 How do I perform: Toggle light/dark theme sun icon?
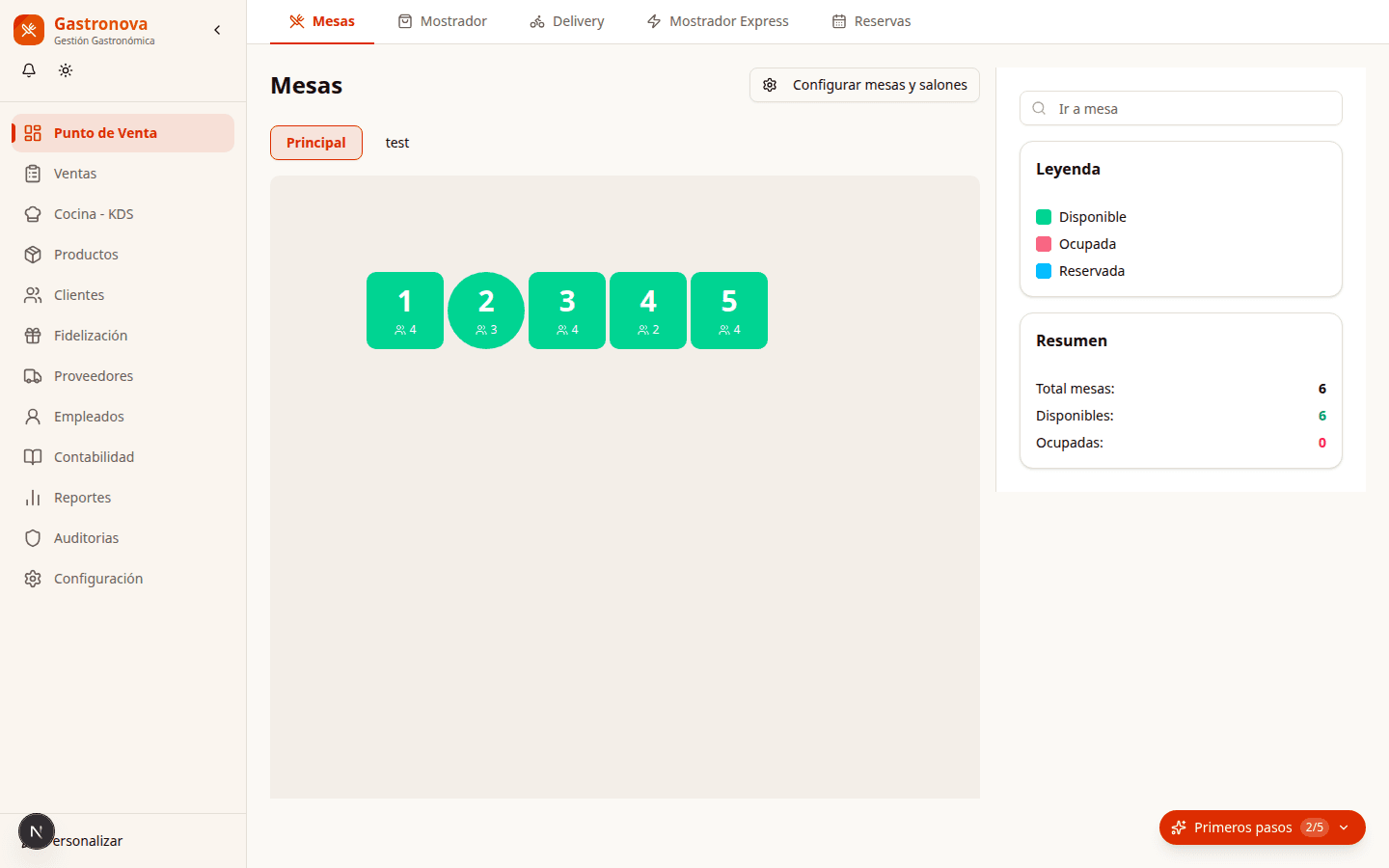coord(66,70)
